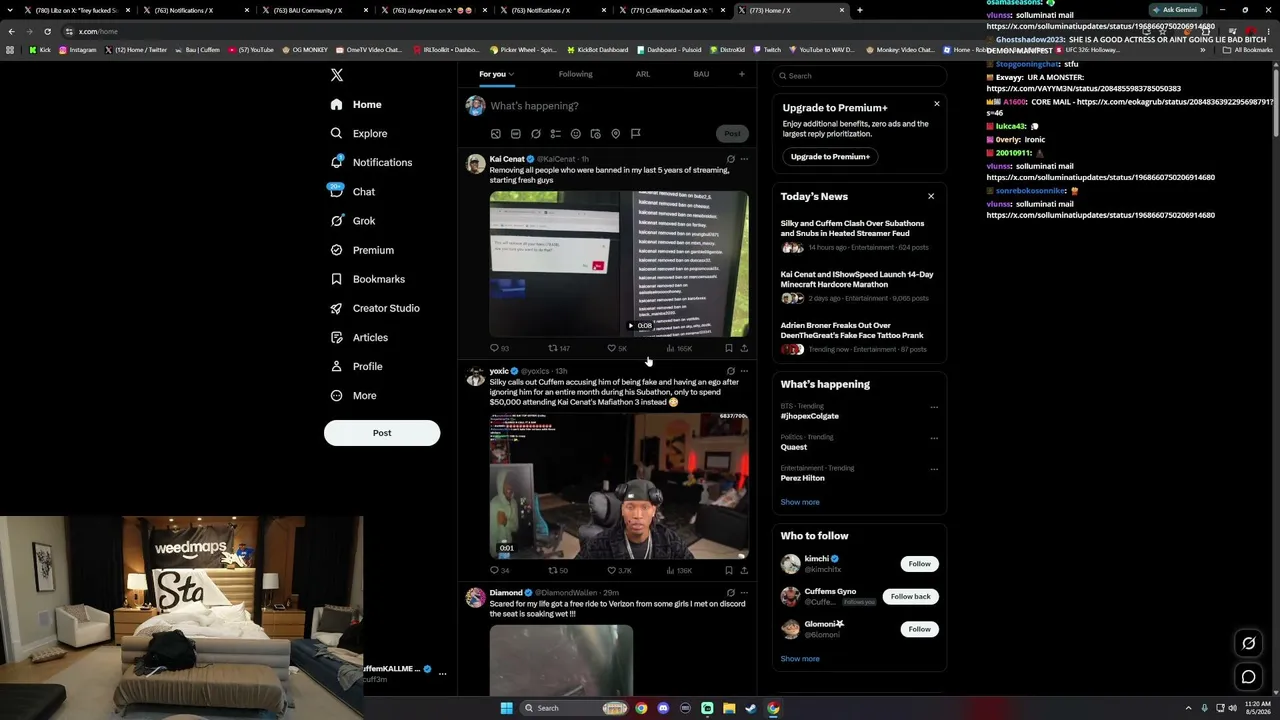The width and height of the screenshot is (1280, 720).
Task: Bookmark yoxic's post
Action: coord(728,570)
